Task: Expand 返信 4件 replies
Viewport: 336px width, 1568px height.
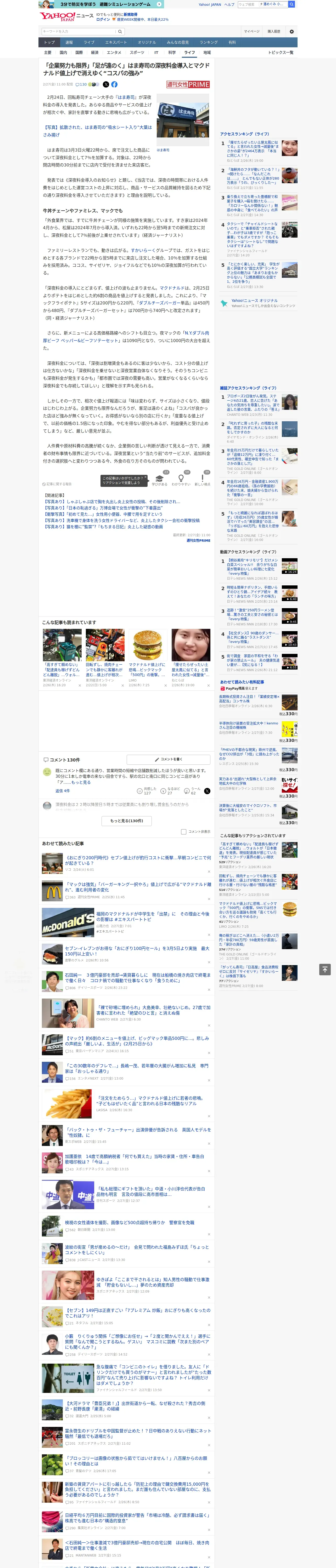Action: point(62,791)
